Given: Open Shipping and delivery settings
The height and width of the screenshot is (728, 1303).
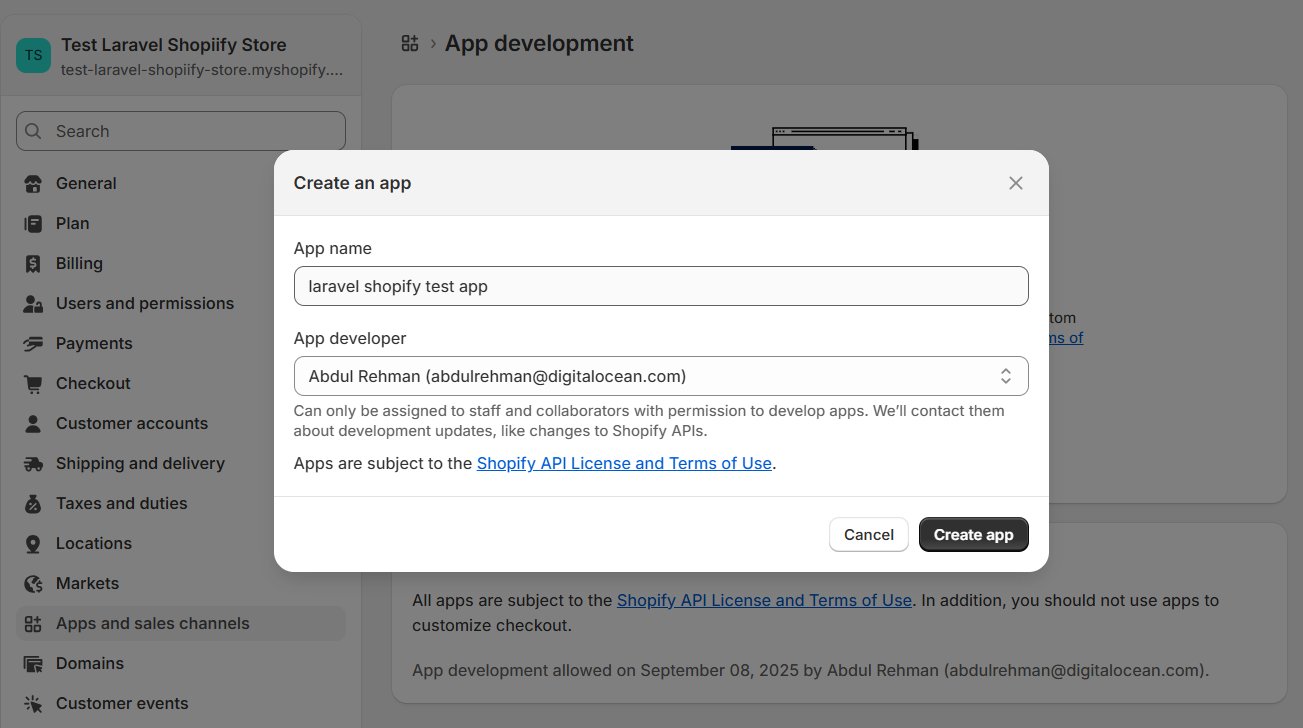Looking at the screenshot, I should click(x=181, y=464).
